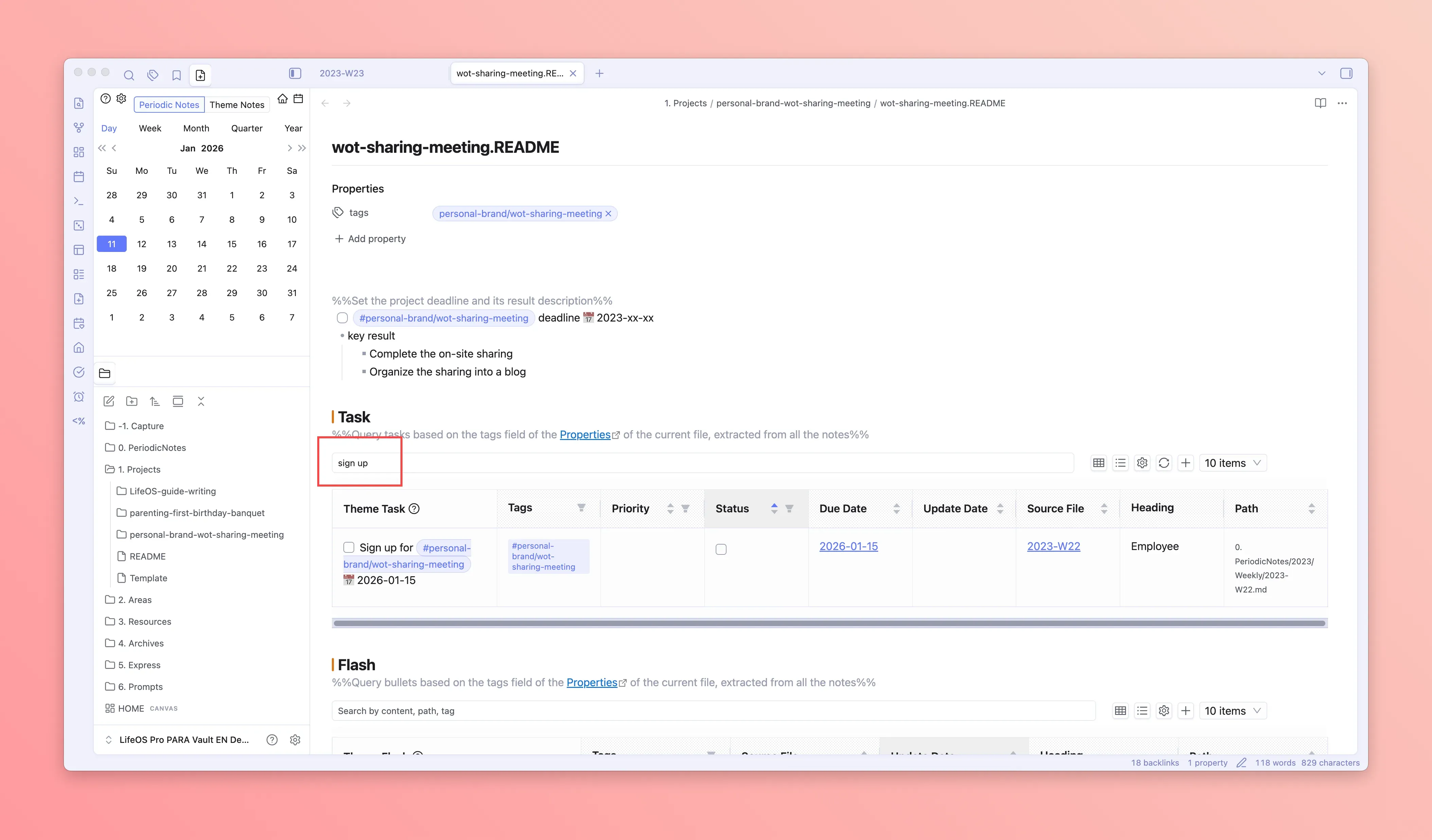Open the Task '10 items' page size dropdown
This screenshot has height=840, width=1432.
[1233, 463]
